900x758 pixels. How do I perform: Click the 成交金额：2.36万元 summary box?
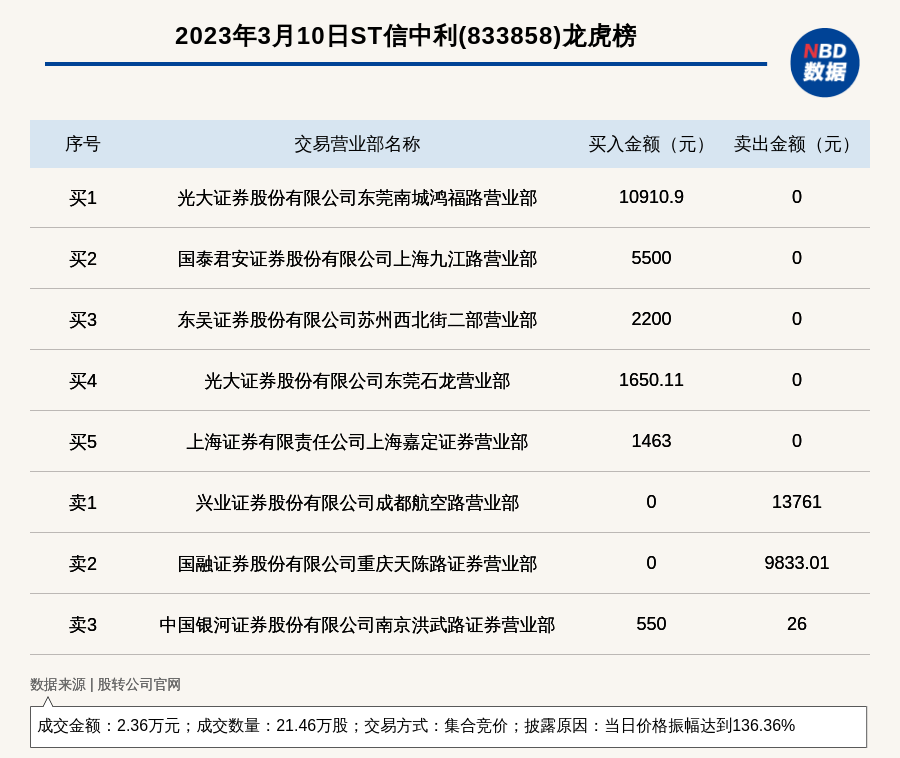tap(448, 727)
